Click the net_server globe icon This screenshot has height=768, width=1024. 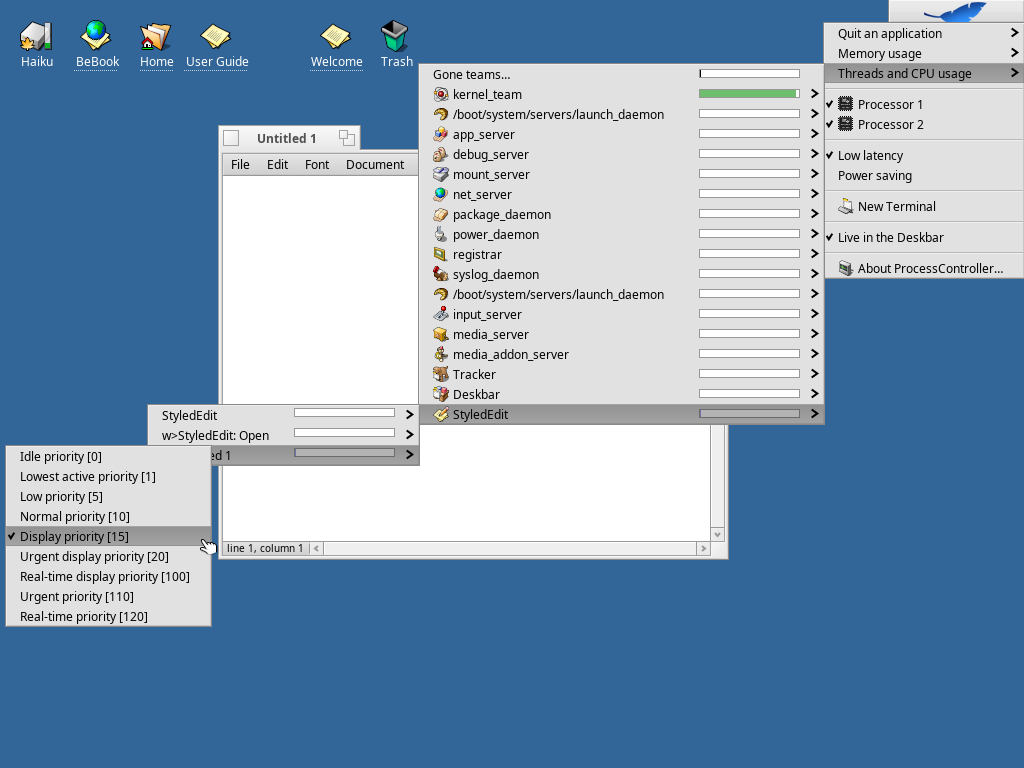[x=441, y=194]
